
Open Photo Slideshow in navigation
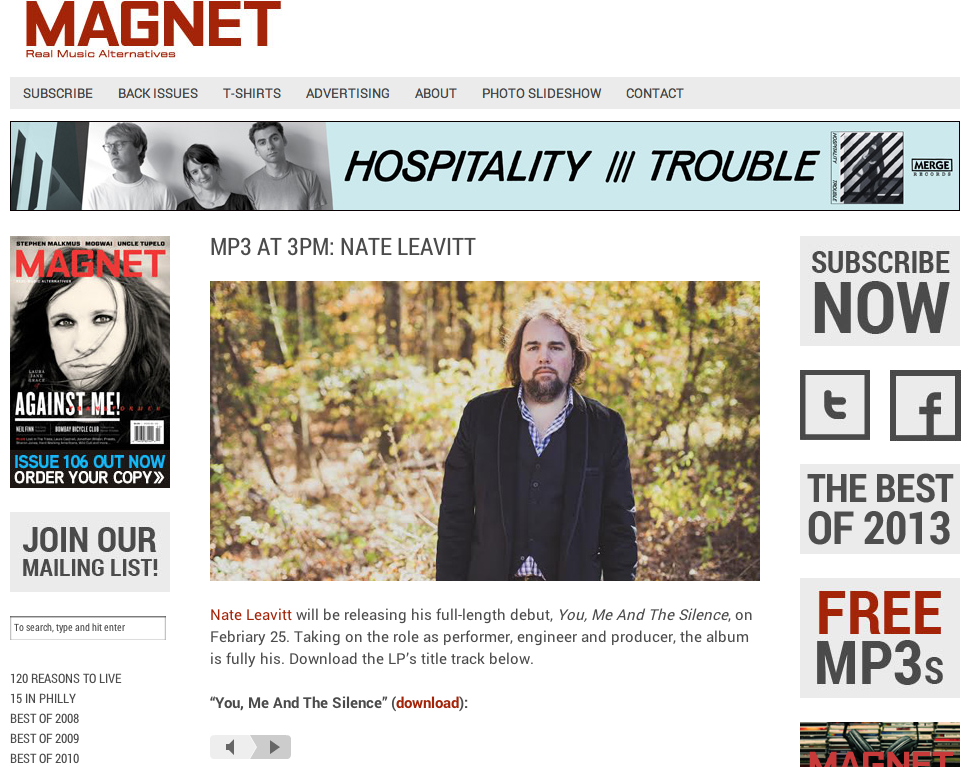click(x=541, y=93)
